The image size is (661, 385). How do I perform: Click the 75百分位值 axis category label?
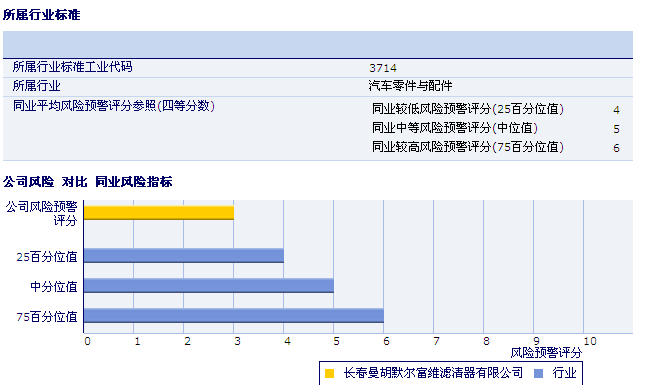(x=47, y=317)
